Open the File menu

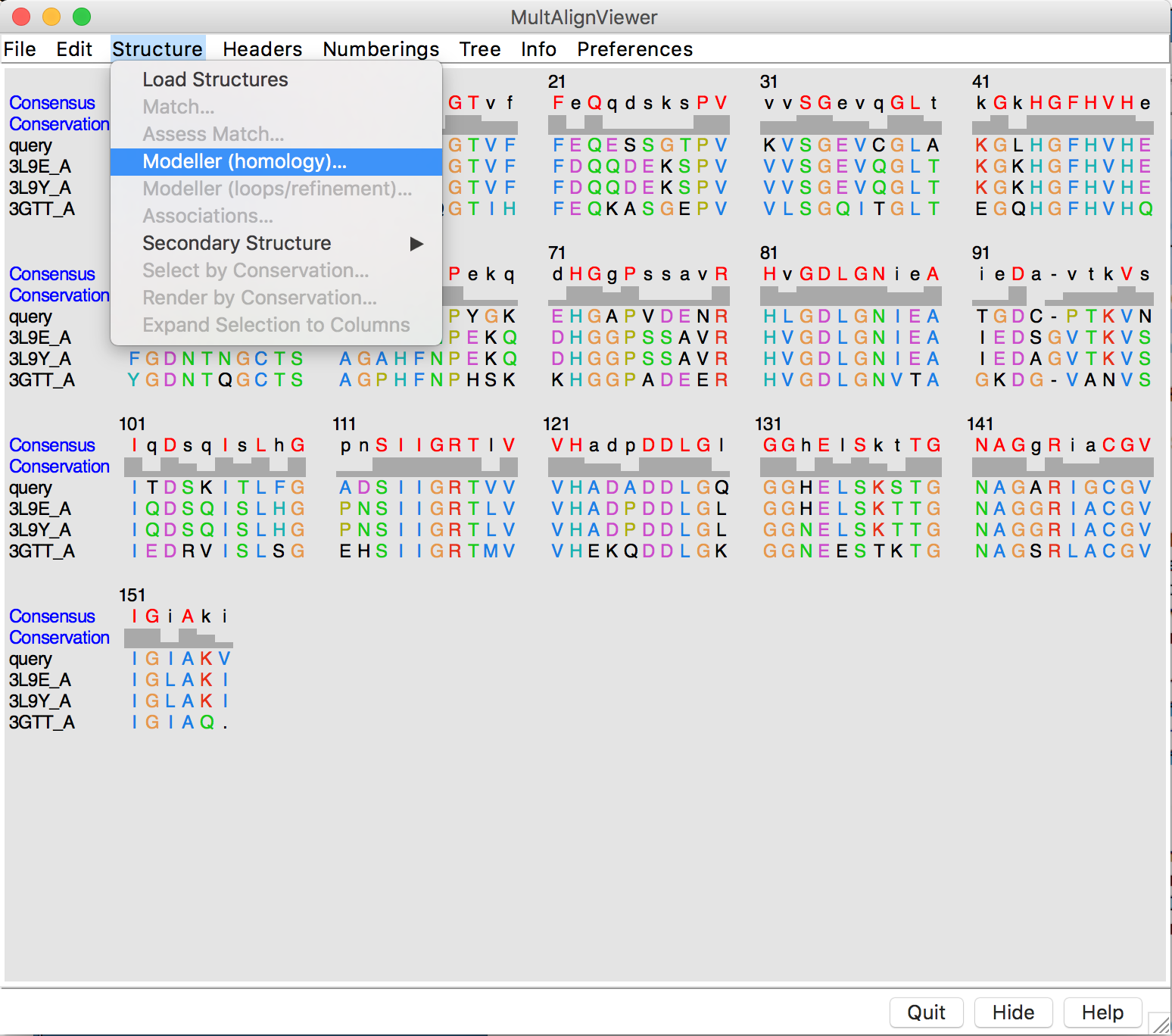20,49
